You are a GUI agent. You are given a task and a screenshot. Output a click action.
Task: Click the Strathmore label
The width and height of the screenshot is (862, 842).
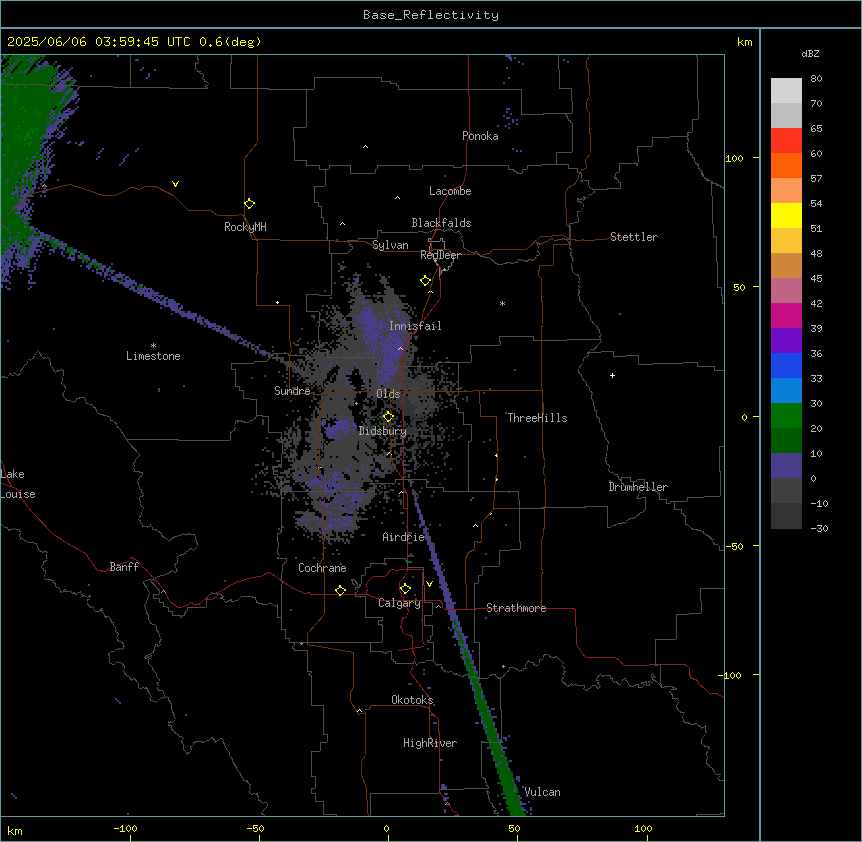pos(516,608)
